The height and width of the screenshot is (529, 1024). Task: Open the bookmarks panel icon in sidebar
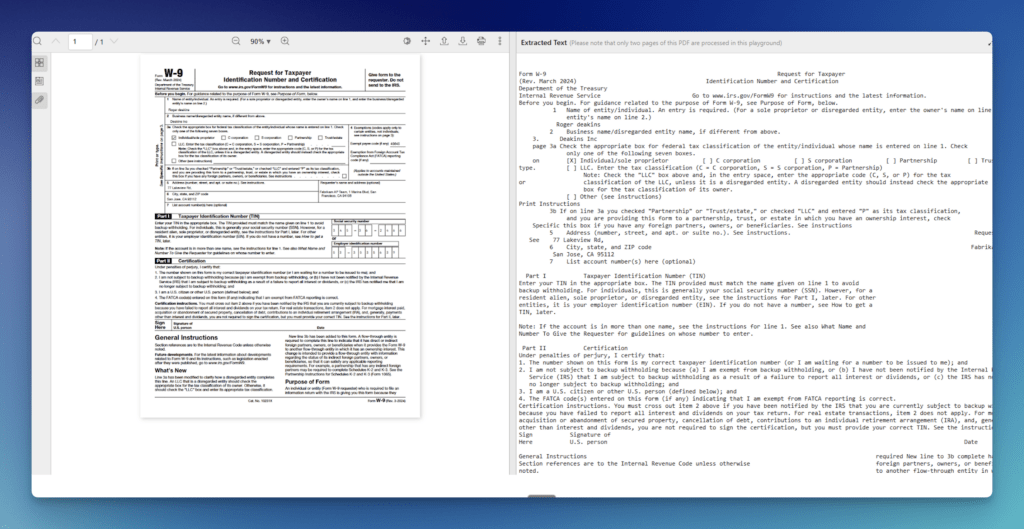[x=39, y=82]
